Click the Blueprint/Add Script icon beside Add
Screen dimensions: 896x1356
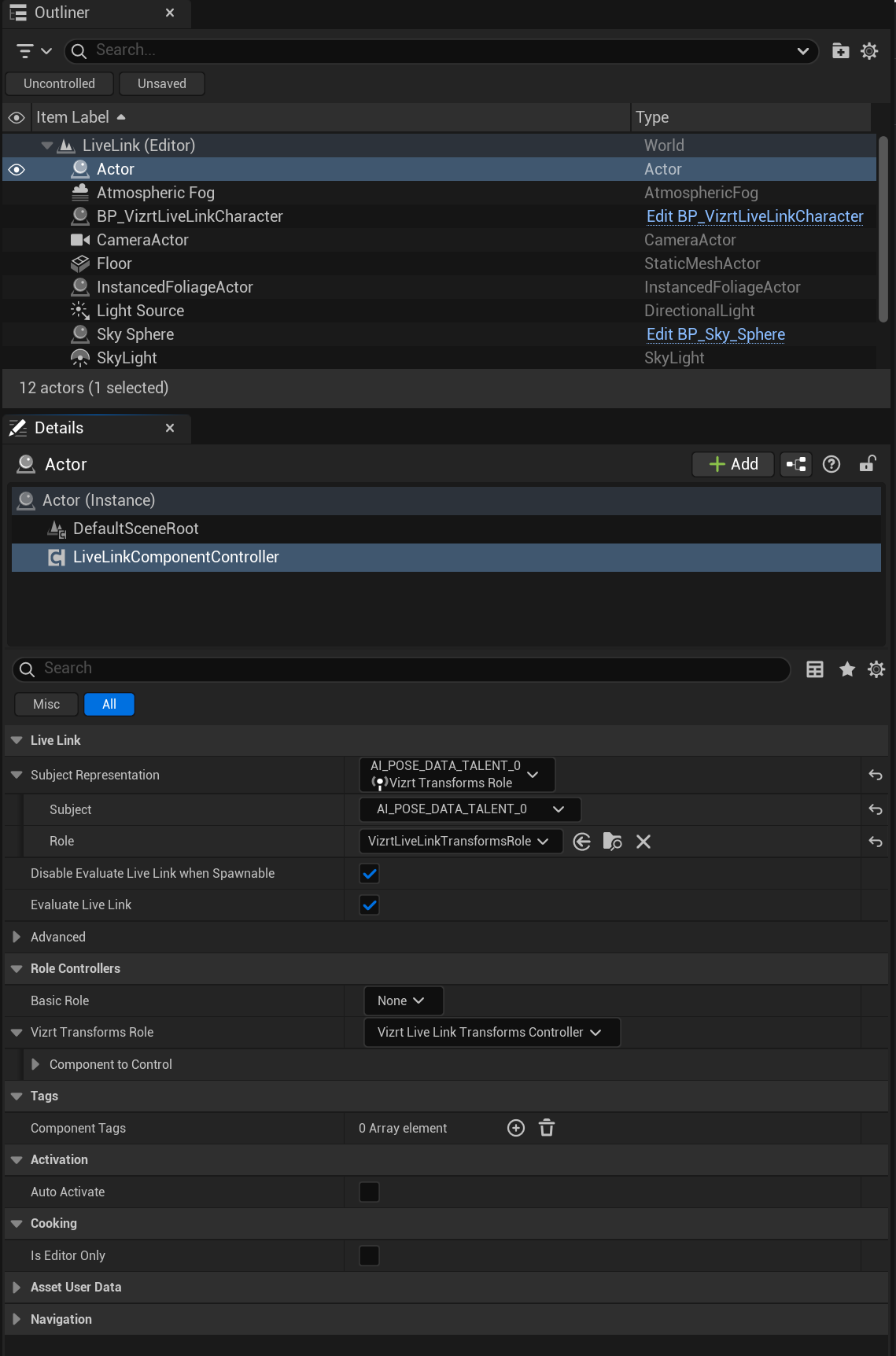pos(796,464)
